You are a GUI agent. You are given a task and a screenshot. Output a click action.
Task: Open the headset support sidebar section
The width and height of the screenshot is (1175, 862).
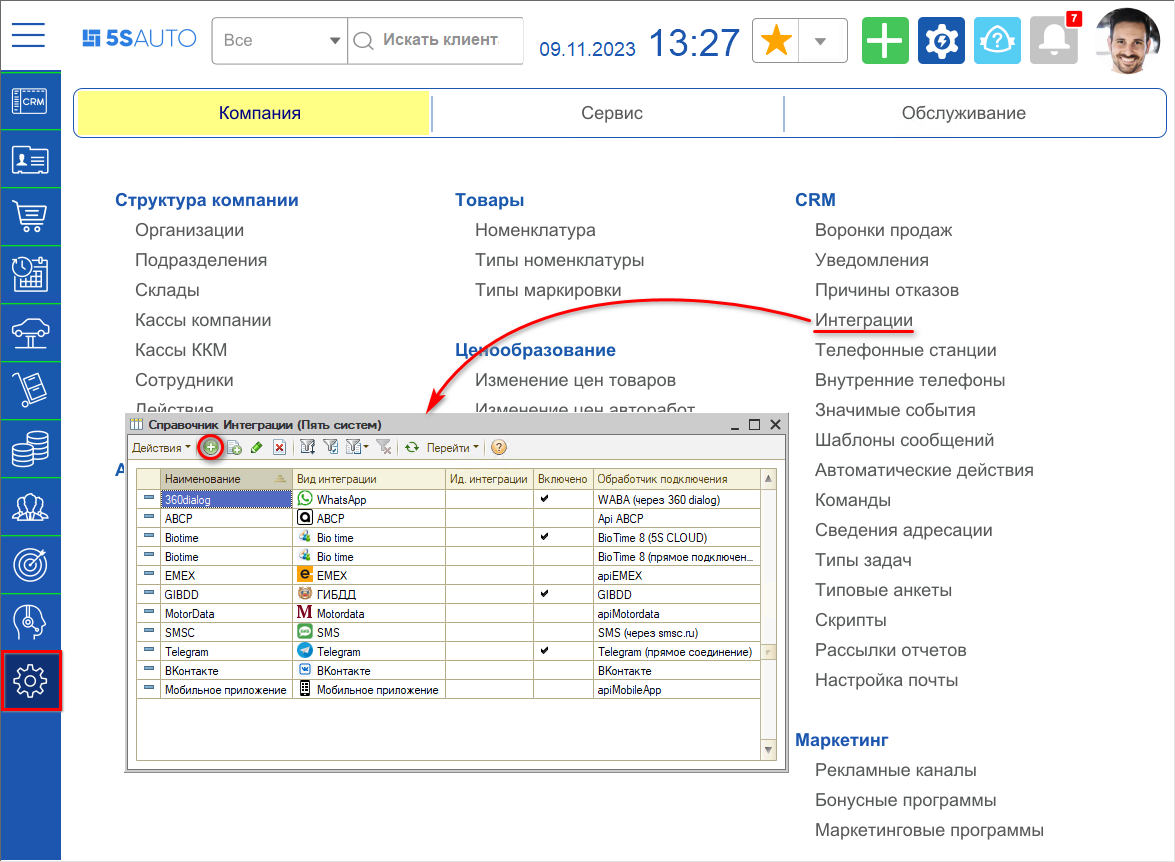30,623
